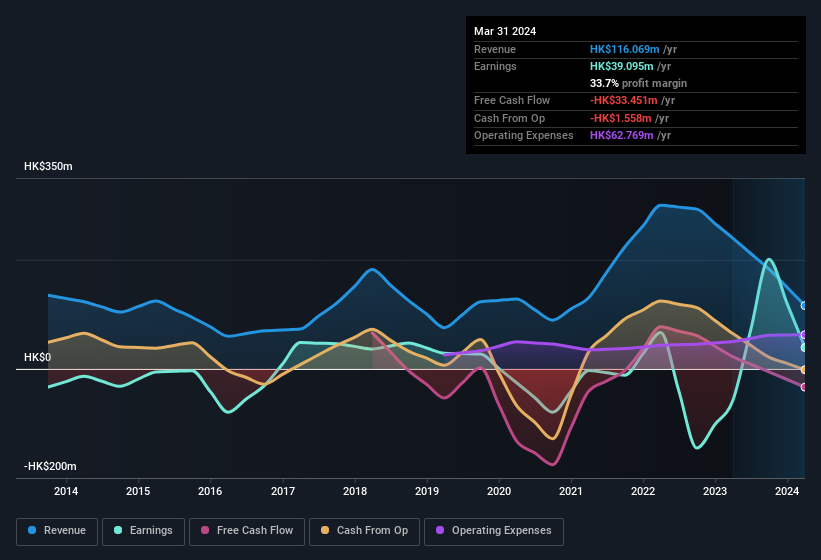Viewport: 821px width, 560px height.
Task: Click the -HK$33.451m free cash flow value
Action: point(626,100)
